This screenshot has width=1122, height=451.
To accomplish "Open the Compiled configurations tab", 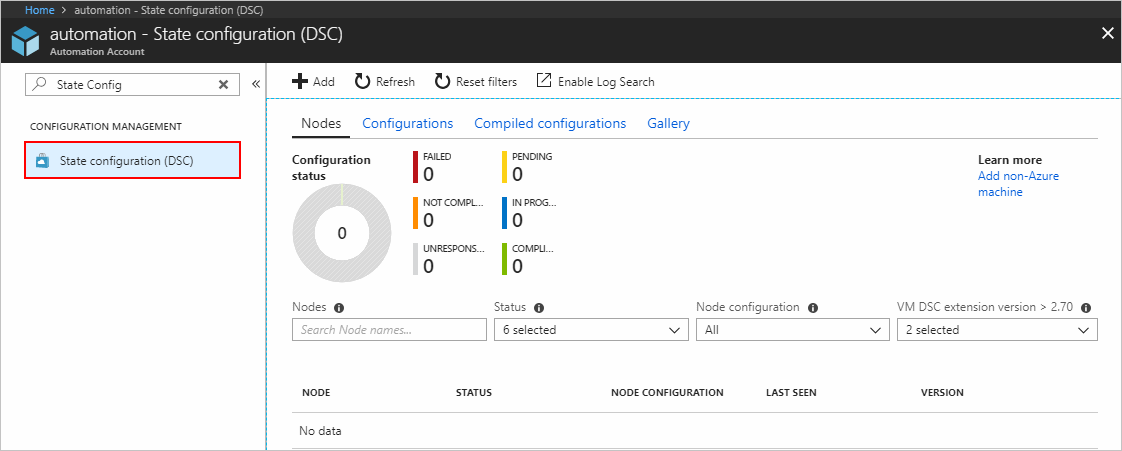I will [550, 124].
